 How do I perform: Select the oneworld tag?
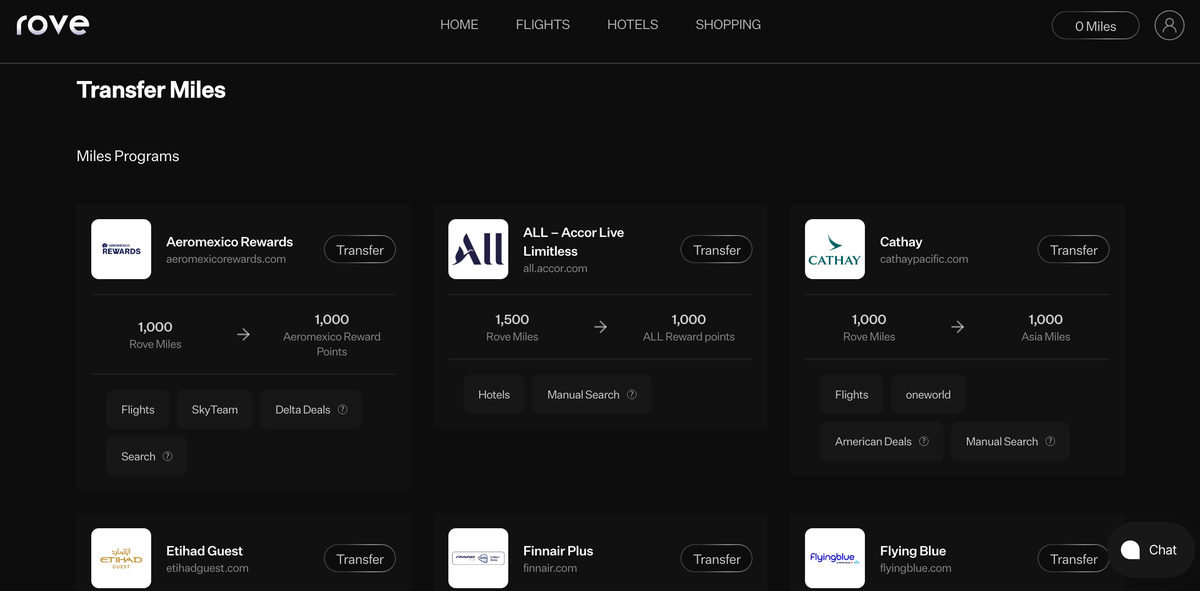pos(928,394)
